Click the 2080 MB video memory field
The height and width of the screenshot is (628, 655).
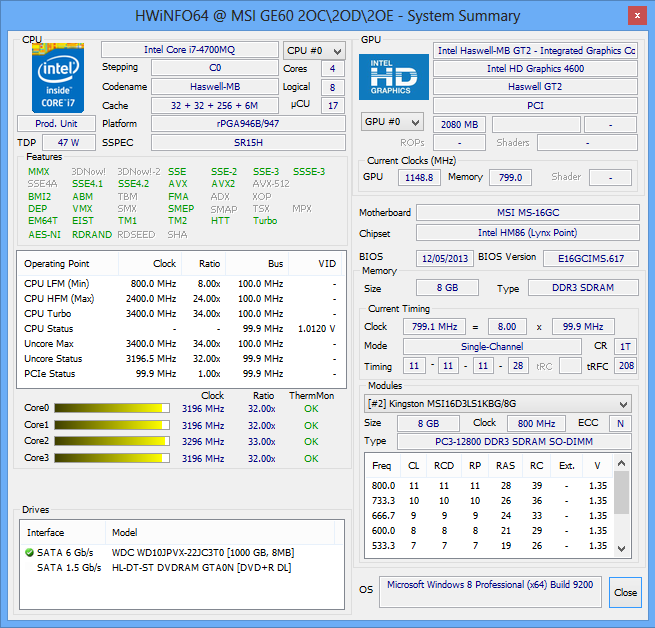click(460, 125)
